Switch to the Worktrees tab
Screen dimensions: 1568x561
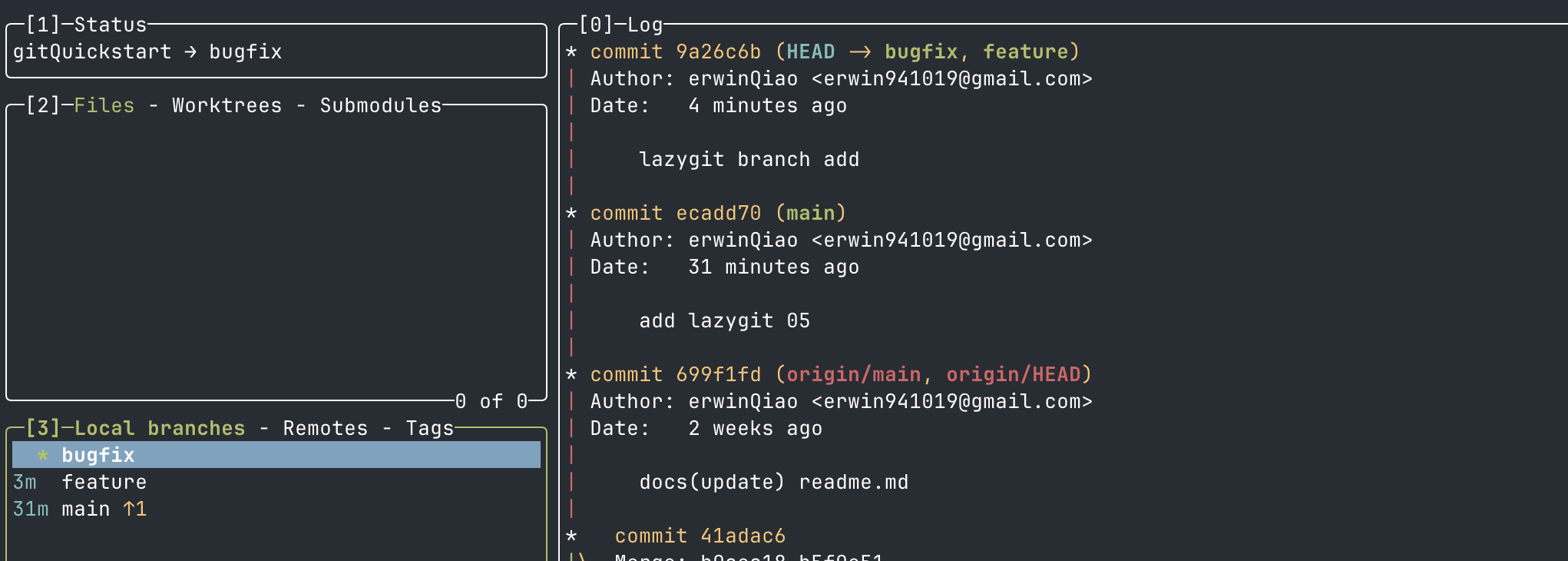coord(227,106)
